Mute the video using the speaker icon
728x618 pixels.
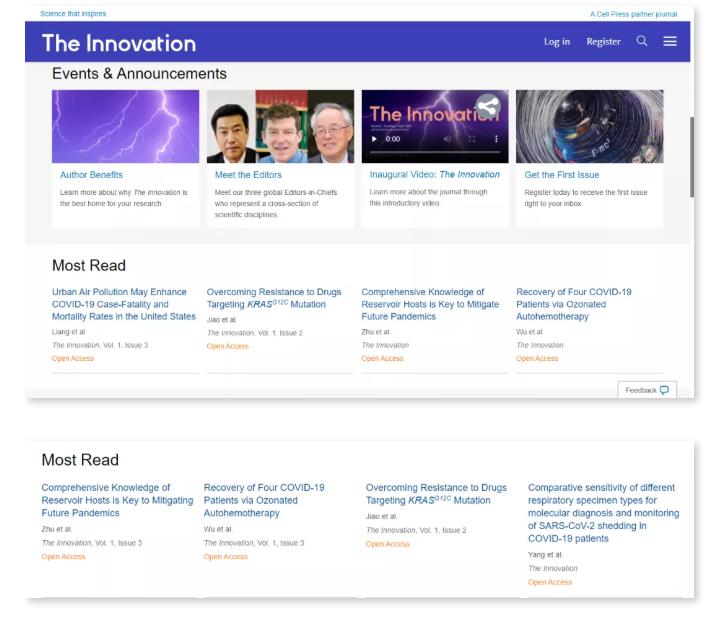pos(447,139)
